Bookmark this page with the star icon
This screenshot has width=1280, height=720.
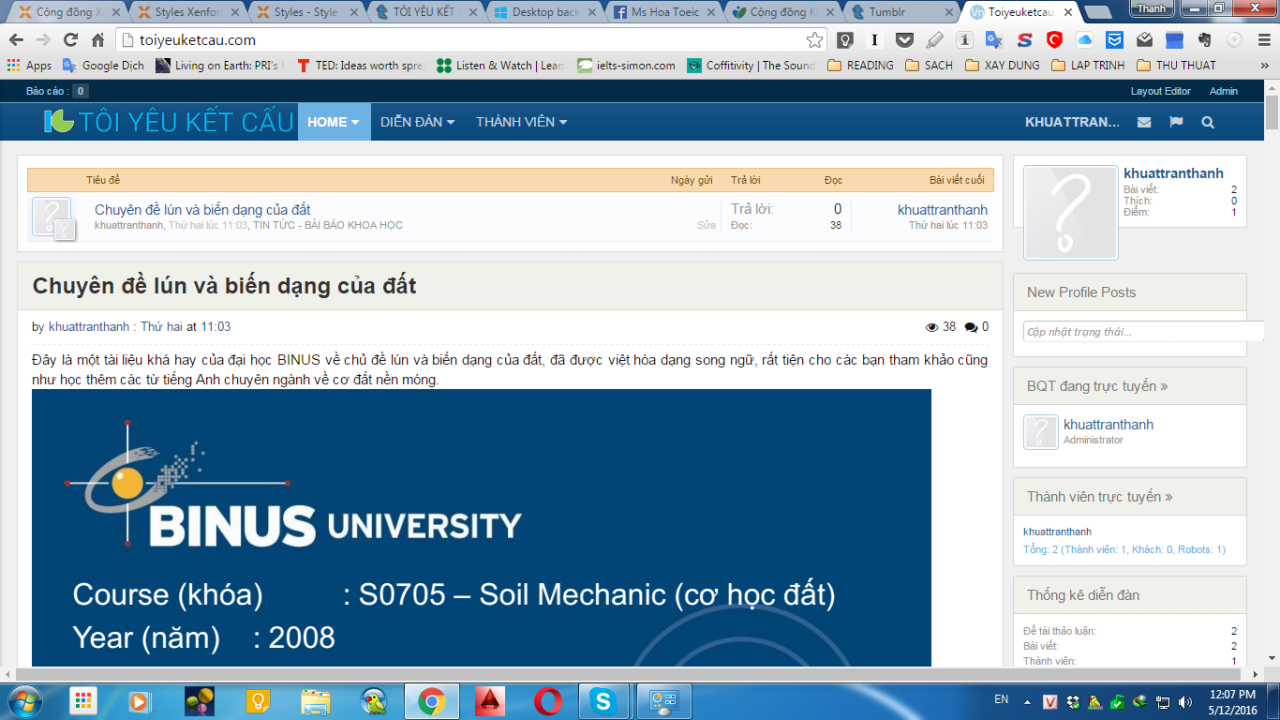pyautogui.click(x=815, y=40)
